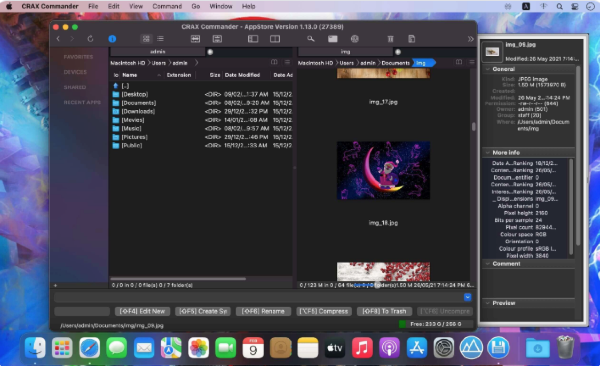Select the admin tab in left pane
The image size is (600, 366).
click(158, 52)
